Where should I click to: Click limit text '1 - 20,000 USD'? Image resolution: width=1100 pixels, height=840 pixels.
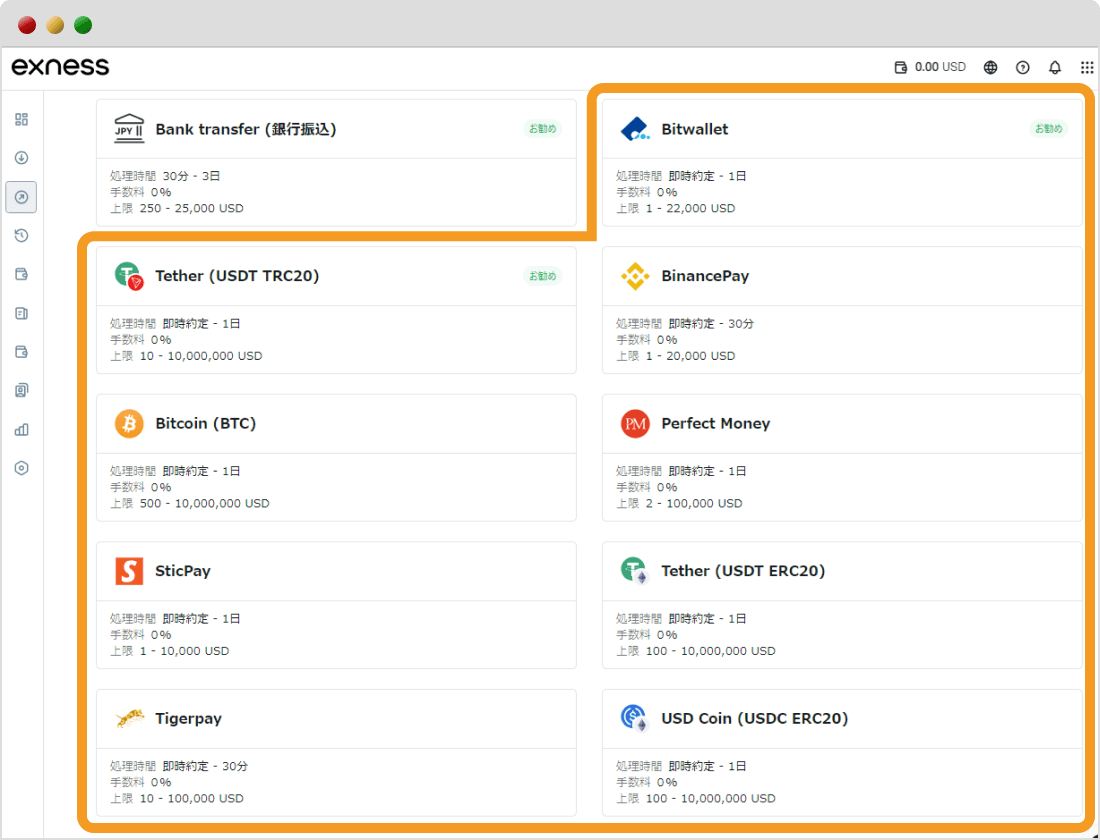(690, 356)
